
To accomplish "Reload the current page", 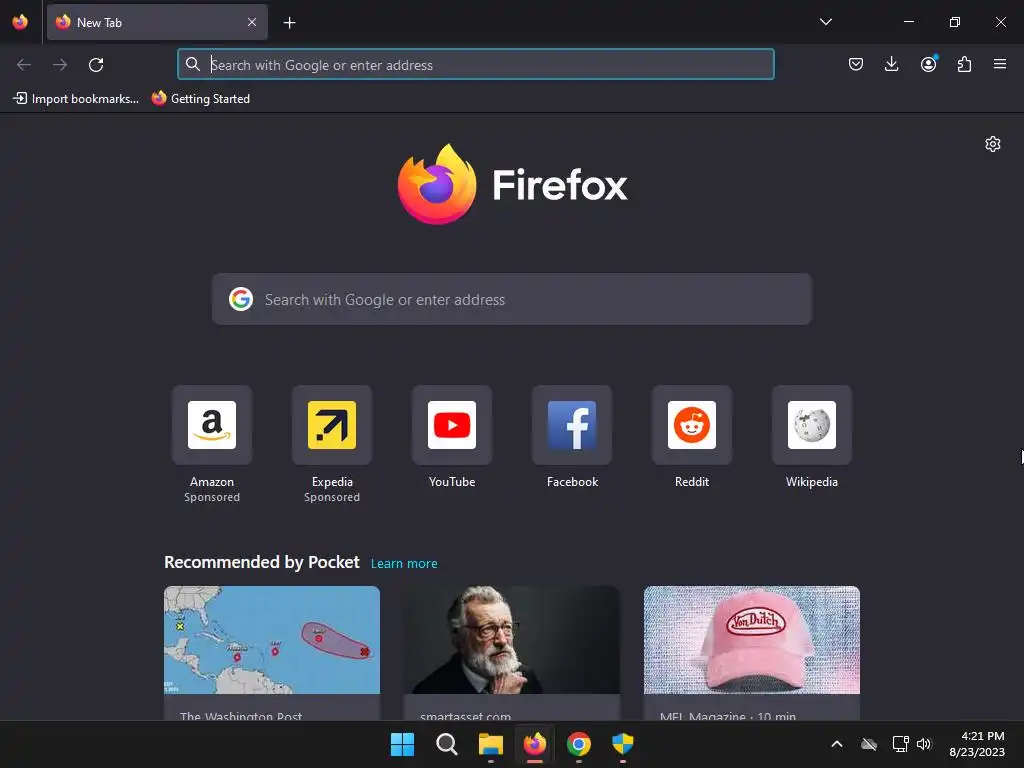I will pyautogui.click(x=96, y=65).
